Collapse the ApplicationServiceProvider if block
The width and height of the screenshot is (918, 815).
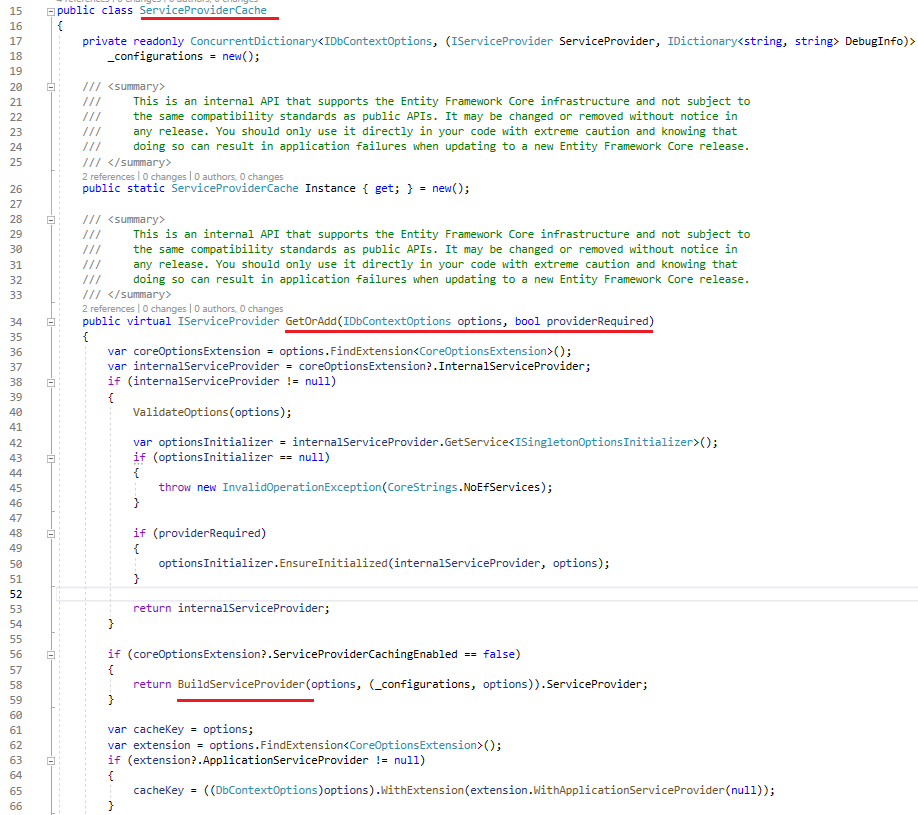[x=50, y=760]
